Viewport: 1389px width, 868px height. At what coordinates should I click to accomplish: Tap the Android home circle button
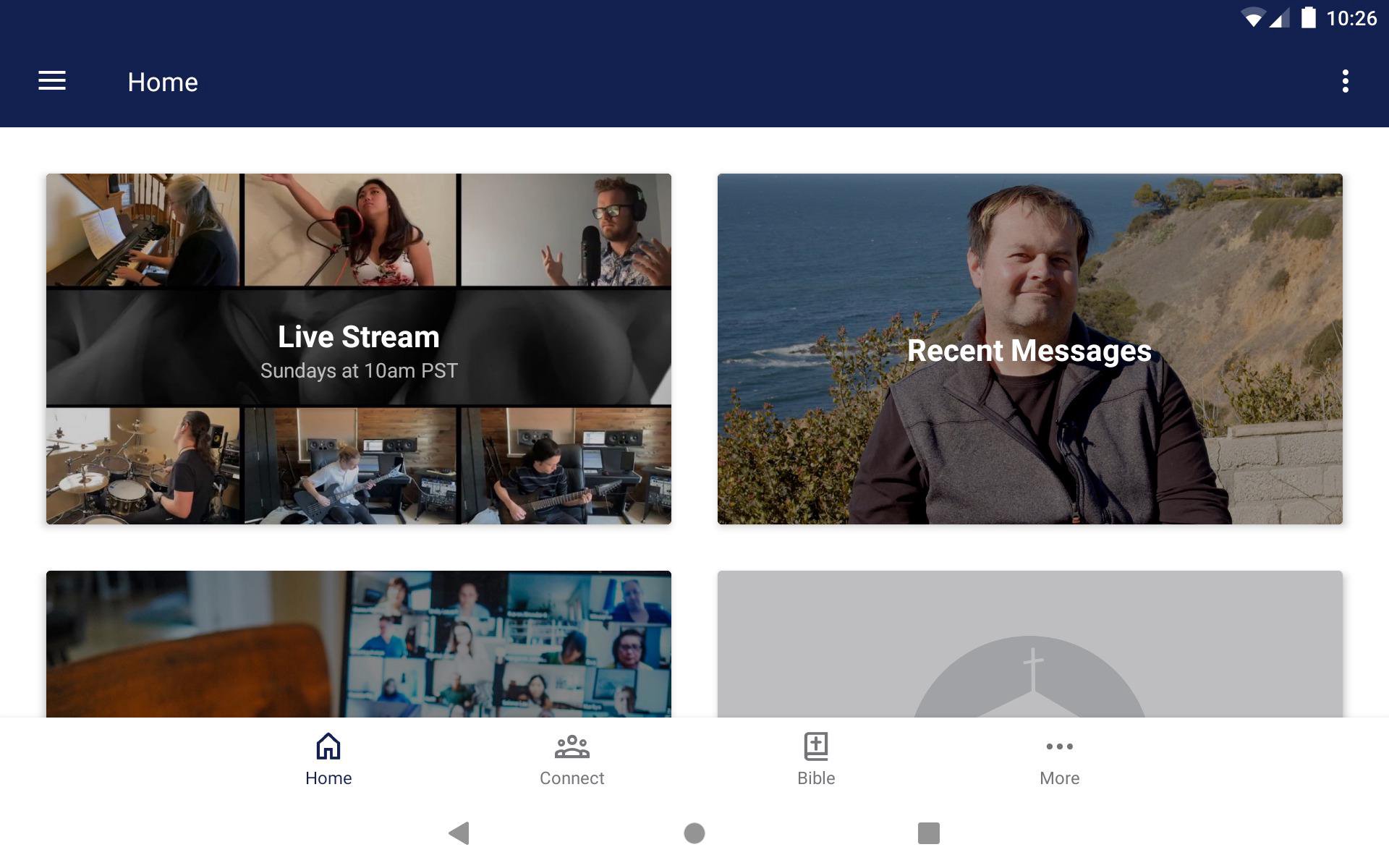tap(694, 833)
